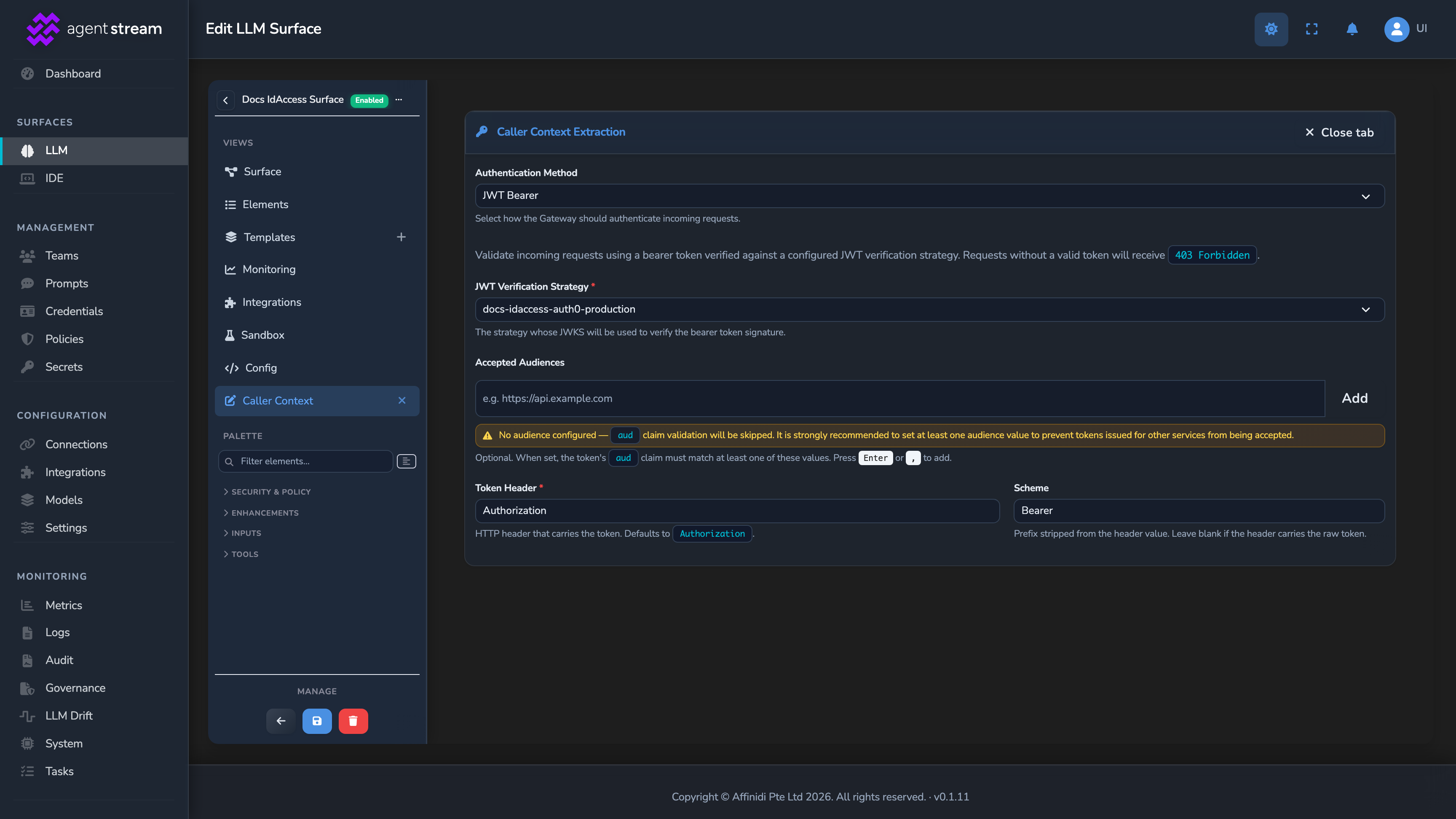
Task: Select the LLM surfaces entry
Action: point(94,150)
